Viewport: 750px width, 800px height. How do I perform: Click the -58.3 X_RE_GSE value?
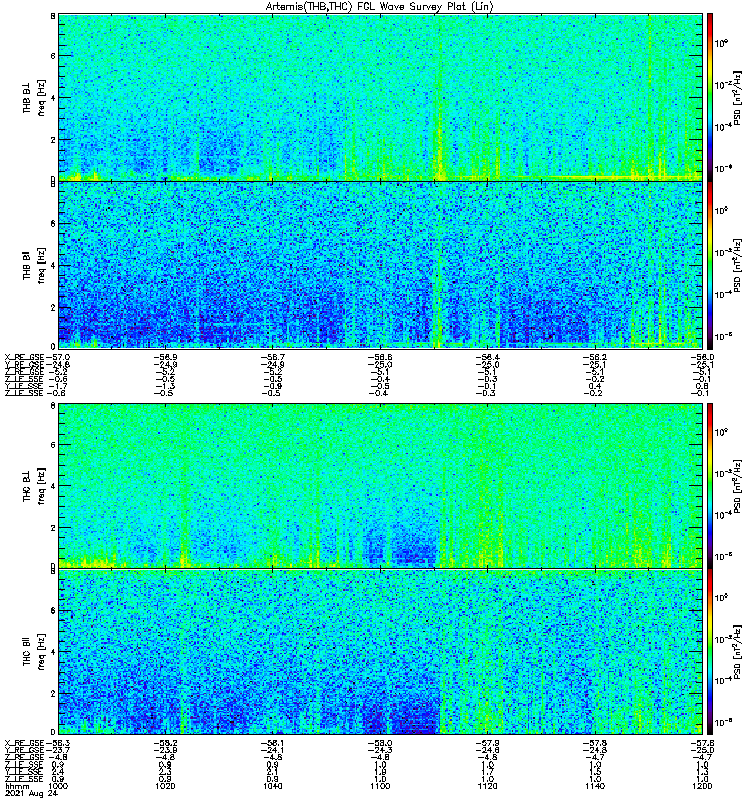pyautogui.click(x=58, y=743)
